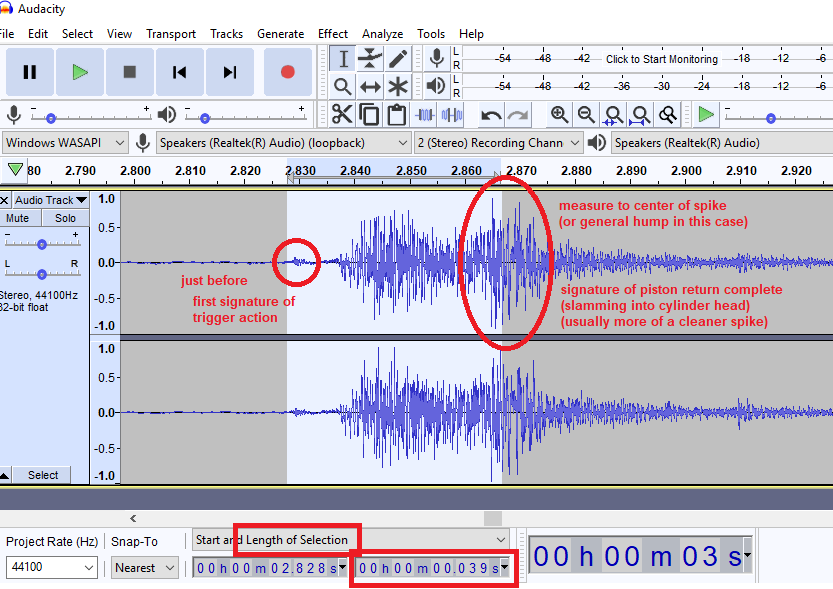The width and height of the screenshot is (833, 589).
Task: Solo the Audio Track
Action: (x=65, y=218)
